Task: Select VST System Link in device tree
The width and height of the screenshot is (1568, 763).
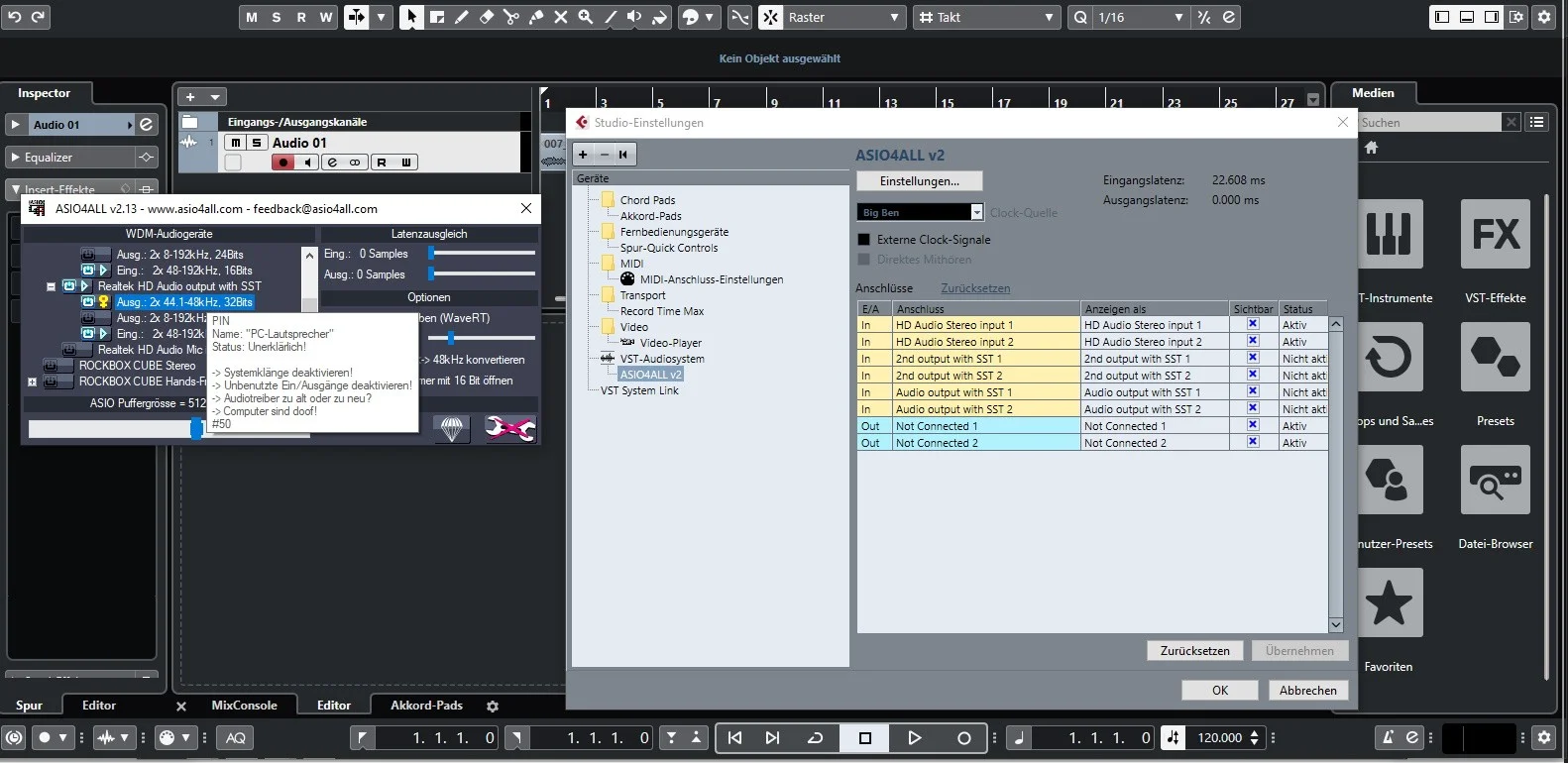Action: (x=639, y=390)
